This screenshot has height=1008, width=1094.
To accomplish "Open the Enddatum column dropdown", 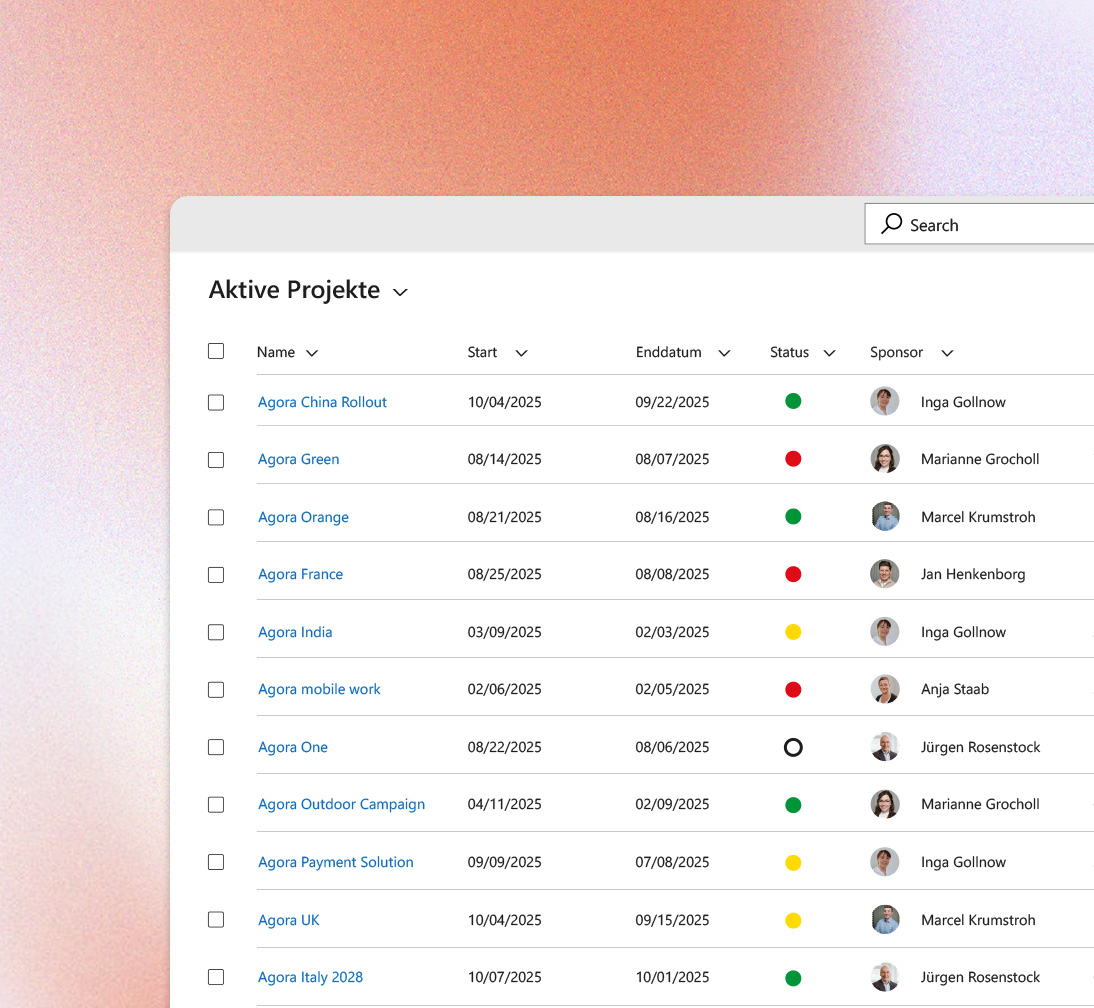I will point(724,353).
